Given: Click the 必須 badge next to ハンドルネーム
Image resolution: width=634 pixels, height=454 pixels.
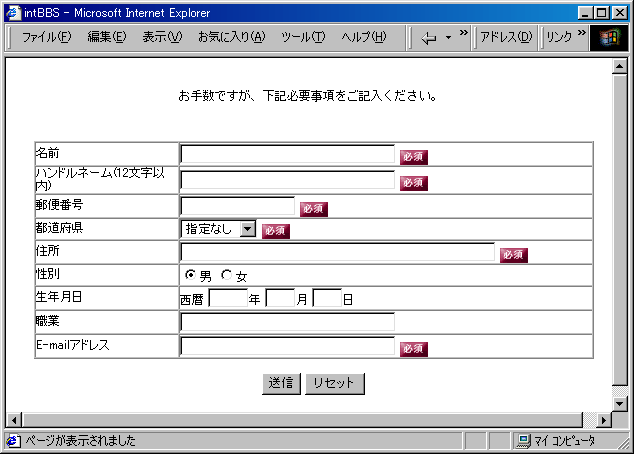Looking at the screenshot, I should (414, 183).
